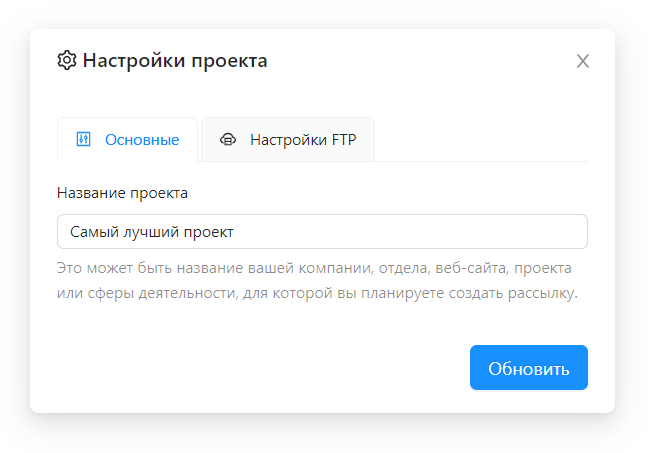The image size is (653, 453).
Task: Click the Название проекта field label
Action: click(122, 193)
